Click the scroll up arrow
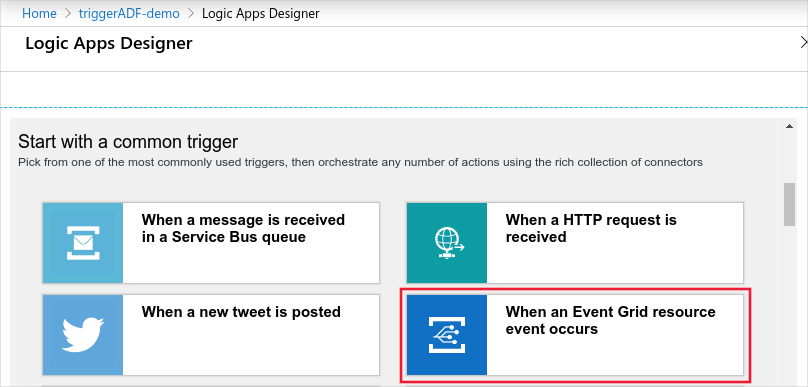 tap(789, 126)
